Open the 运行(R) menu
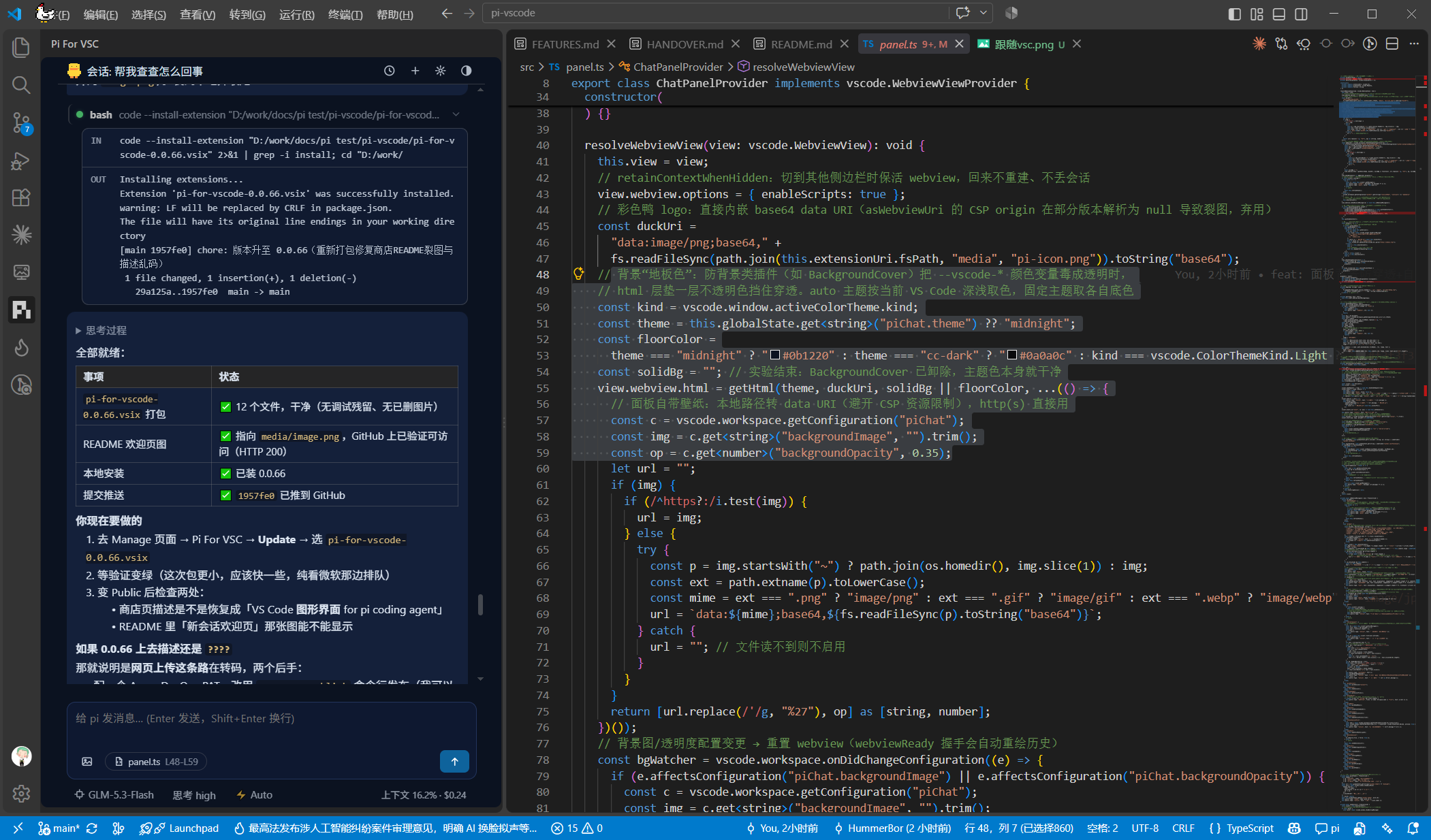1431x840 pixels. [x=296, y=14]
